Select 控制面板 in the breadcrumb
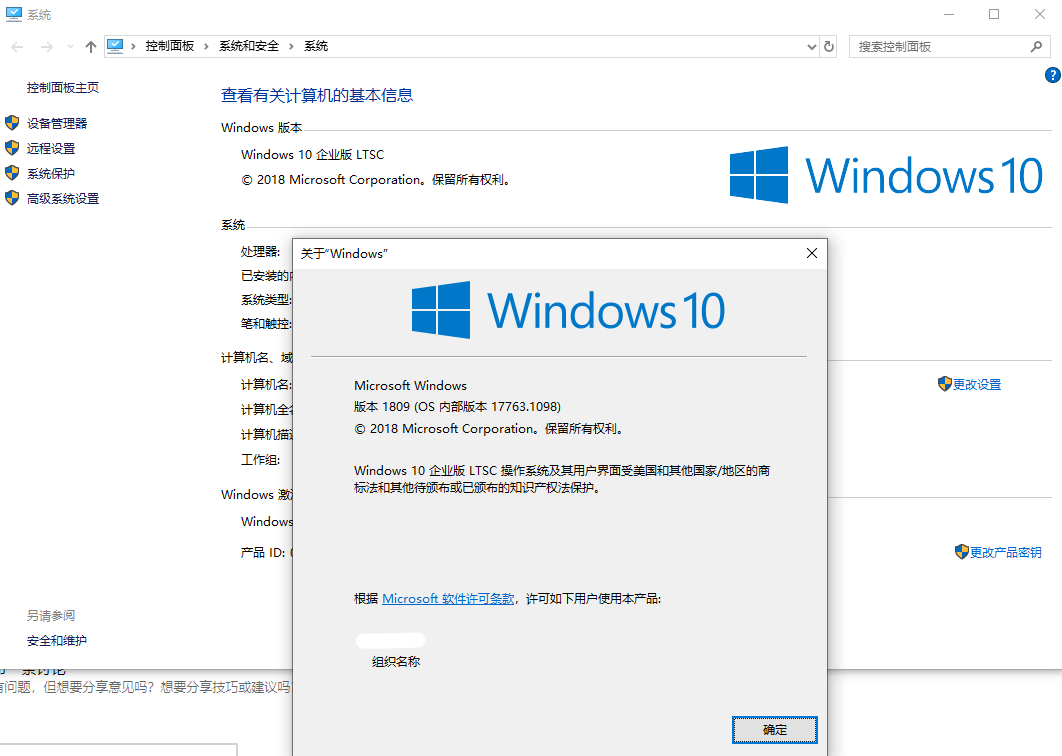This screenshot has height=756, width=1062. tap(170, 46)
